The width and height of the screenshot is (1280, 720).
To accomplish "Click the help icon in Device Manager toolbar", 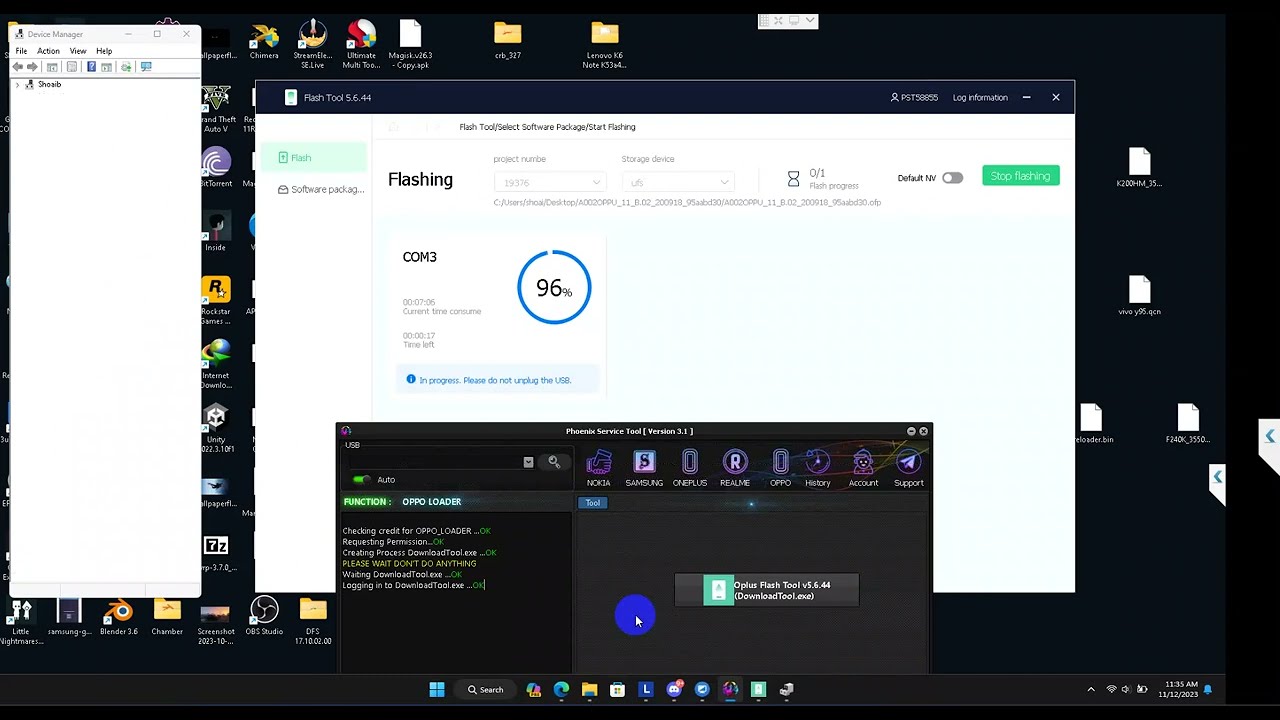I will coord(91,67).
